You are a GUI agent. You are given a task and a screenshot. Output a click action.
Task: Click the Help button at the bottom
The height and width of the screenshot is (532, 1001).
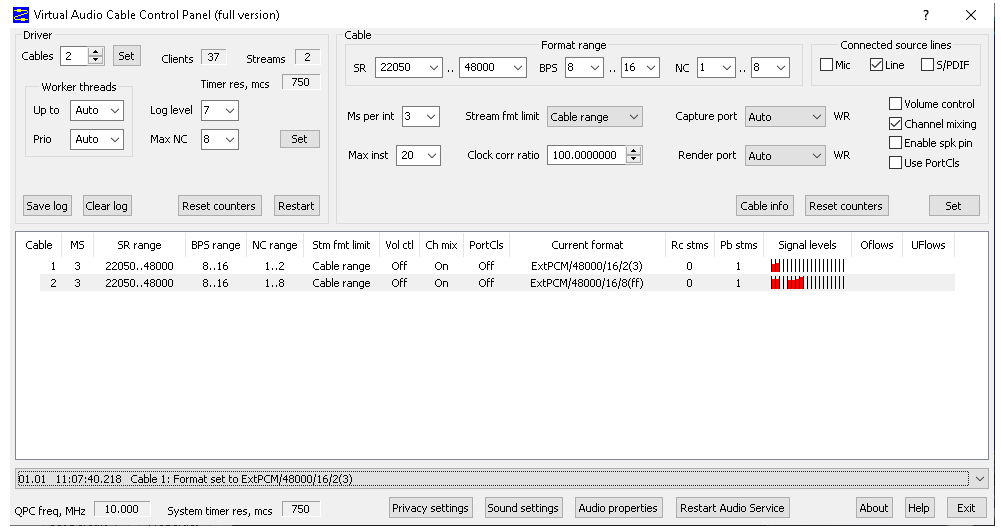click(x=919, y=508)
